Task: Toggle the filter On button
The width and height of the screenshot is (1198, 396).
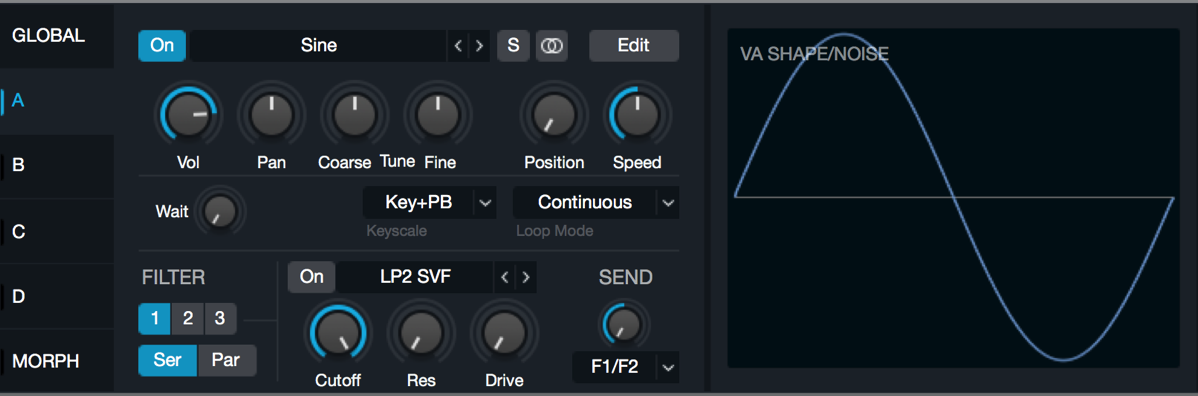Action: coord(312,277)
